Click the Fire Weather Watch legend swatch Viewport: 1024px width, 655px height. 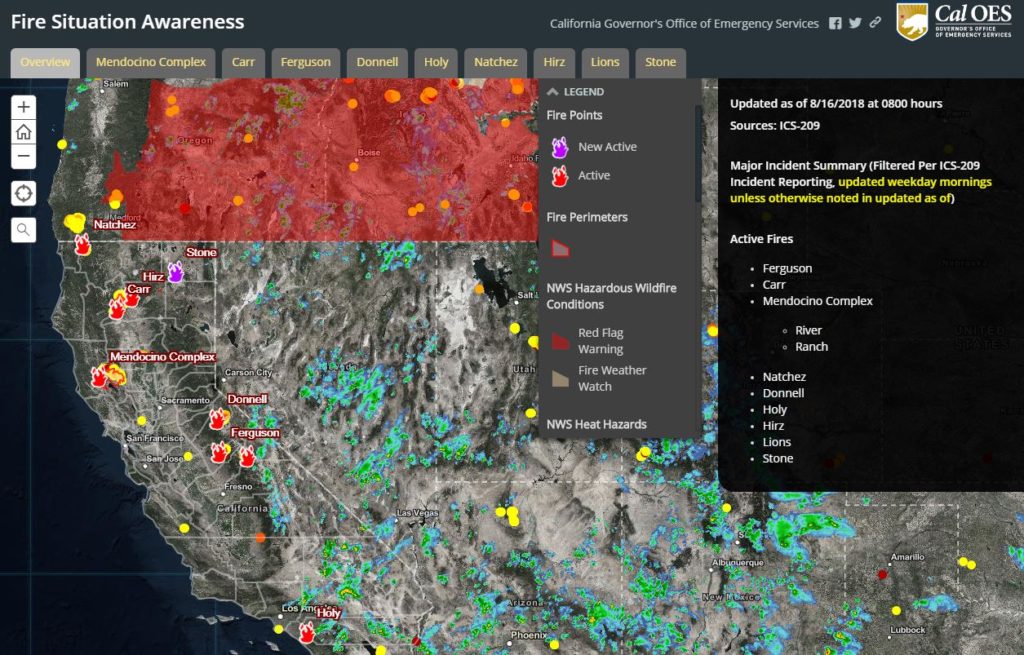(x=560, y=379)
